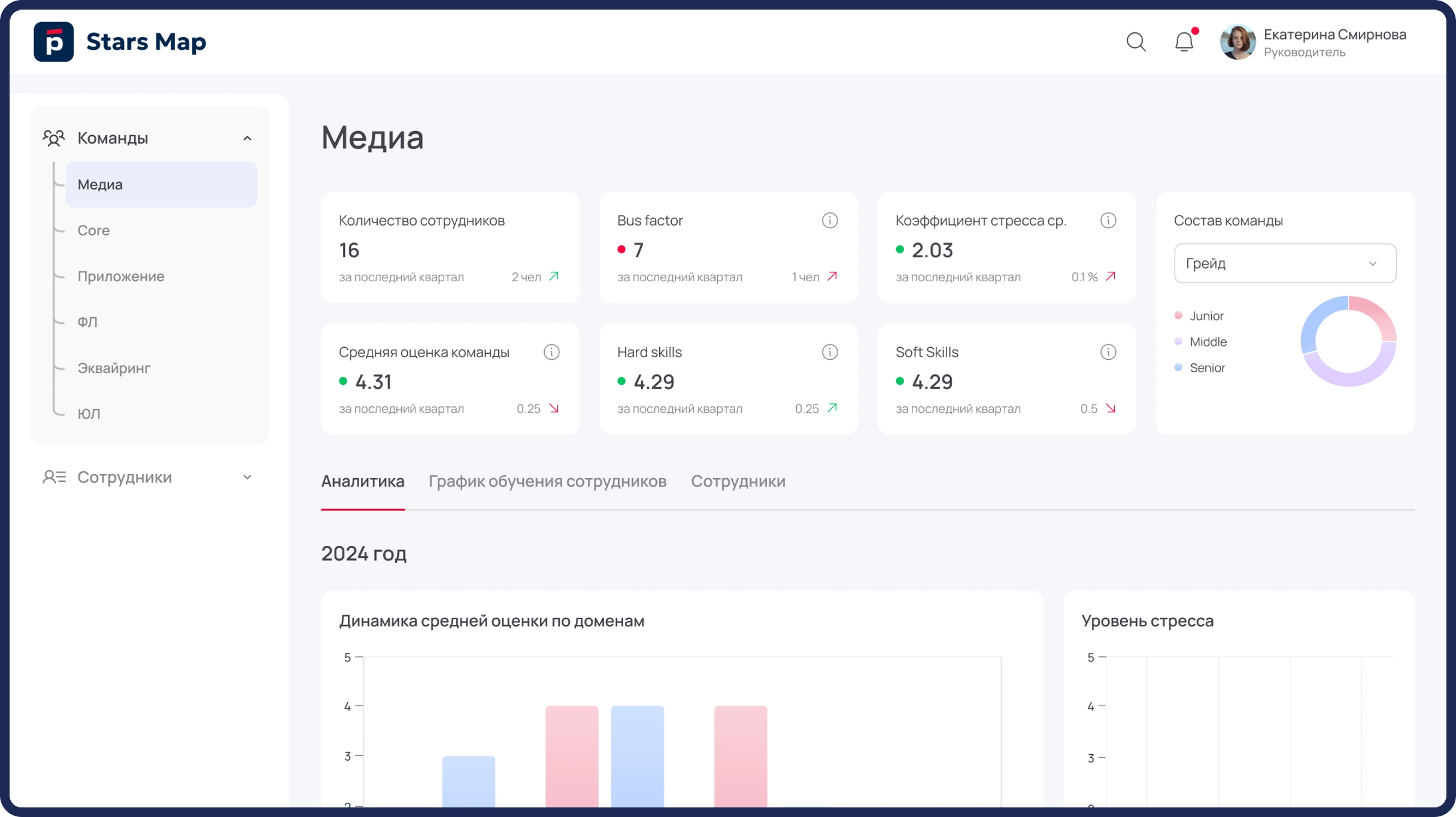Click the 16 employee count value
Image resolution: width=1456 pixels, height=817 pixels.
click(349, 250)
